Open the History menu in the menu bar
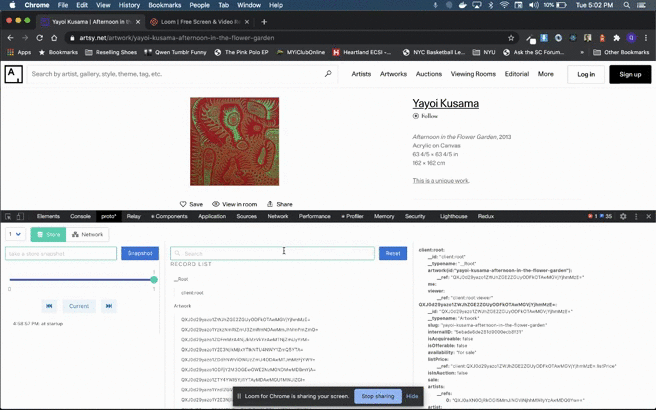This screenshot has height=410, width=656. coord(129,5)
